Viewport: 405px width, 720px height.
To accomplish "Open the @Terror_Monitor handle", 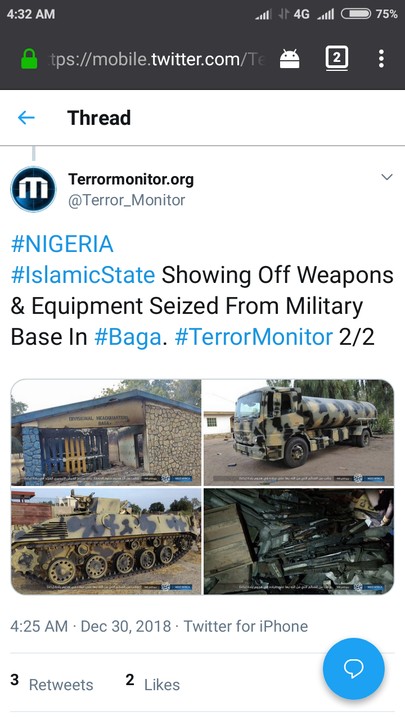I will click(x=126, y=200).
